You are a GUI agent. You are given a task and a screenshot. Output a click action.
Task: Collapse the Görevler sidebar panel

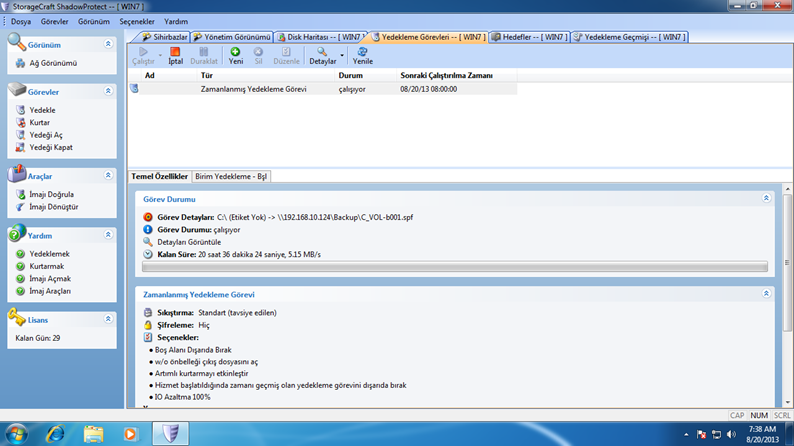[x=108, y=91]
